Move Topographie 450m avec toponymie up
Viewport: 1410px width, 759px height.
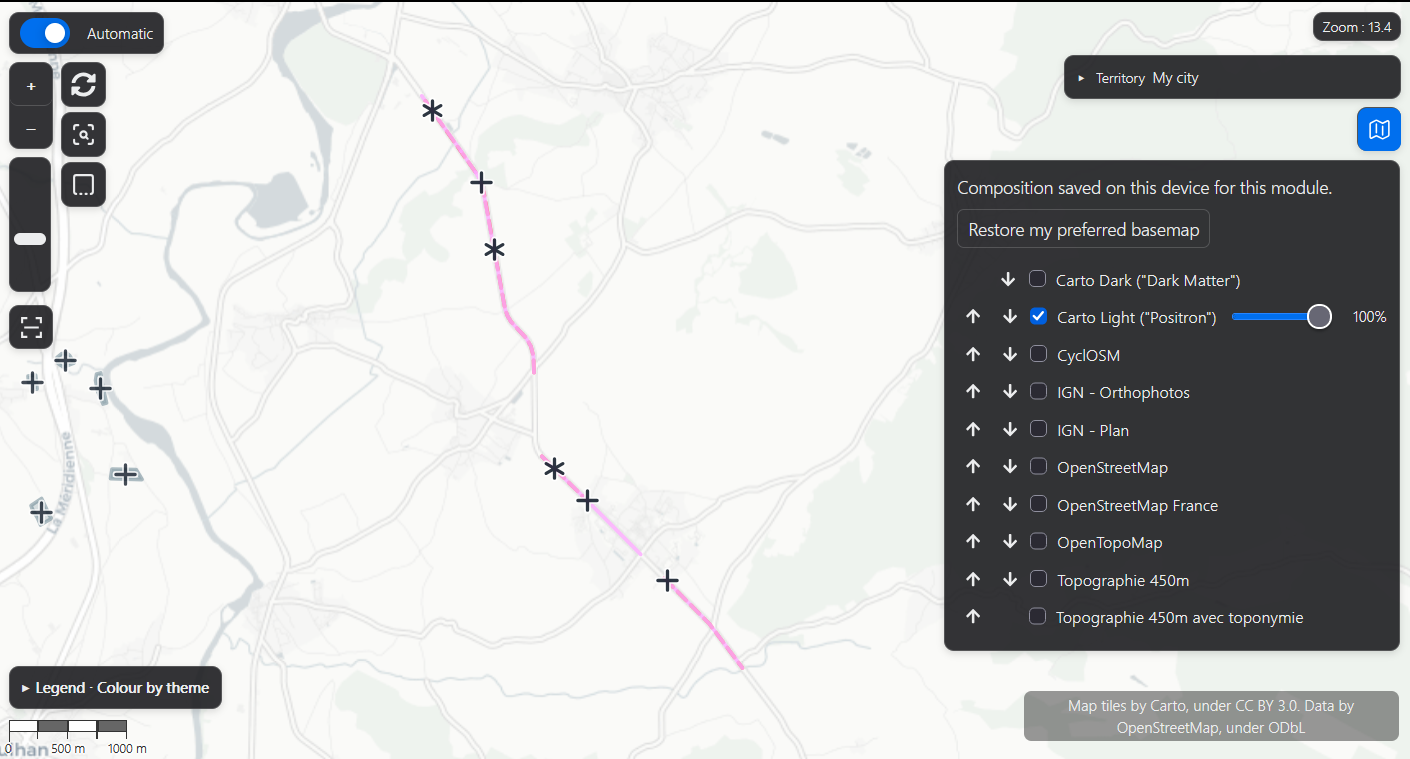pyautogui.click(x=973, y=617)
